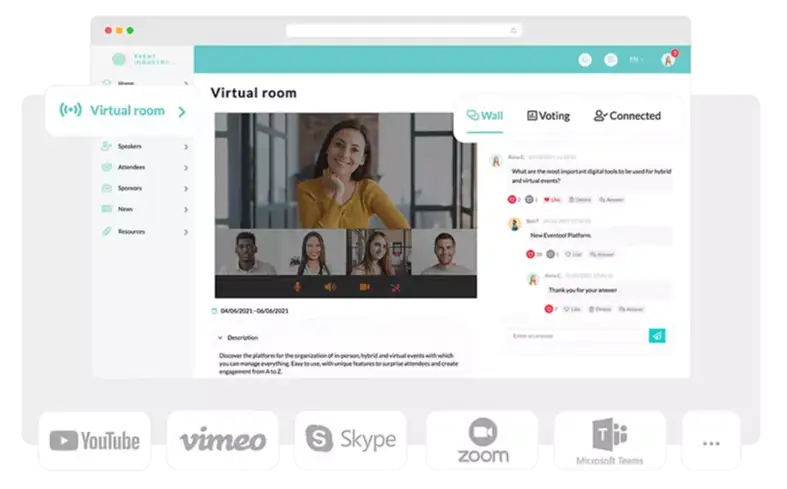Toggle Like on New Eventool Platform comment

[573, 254]
